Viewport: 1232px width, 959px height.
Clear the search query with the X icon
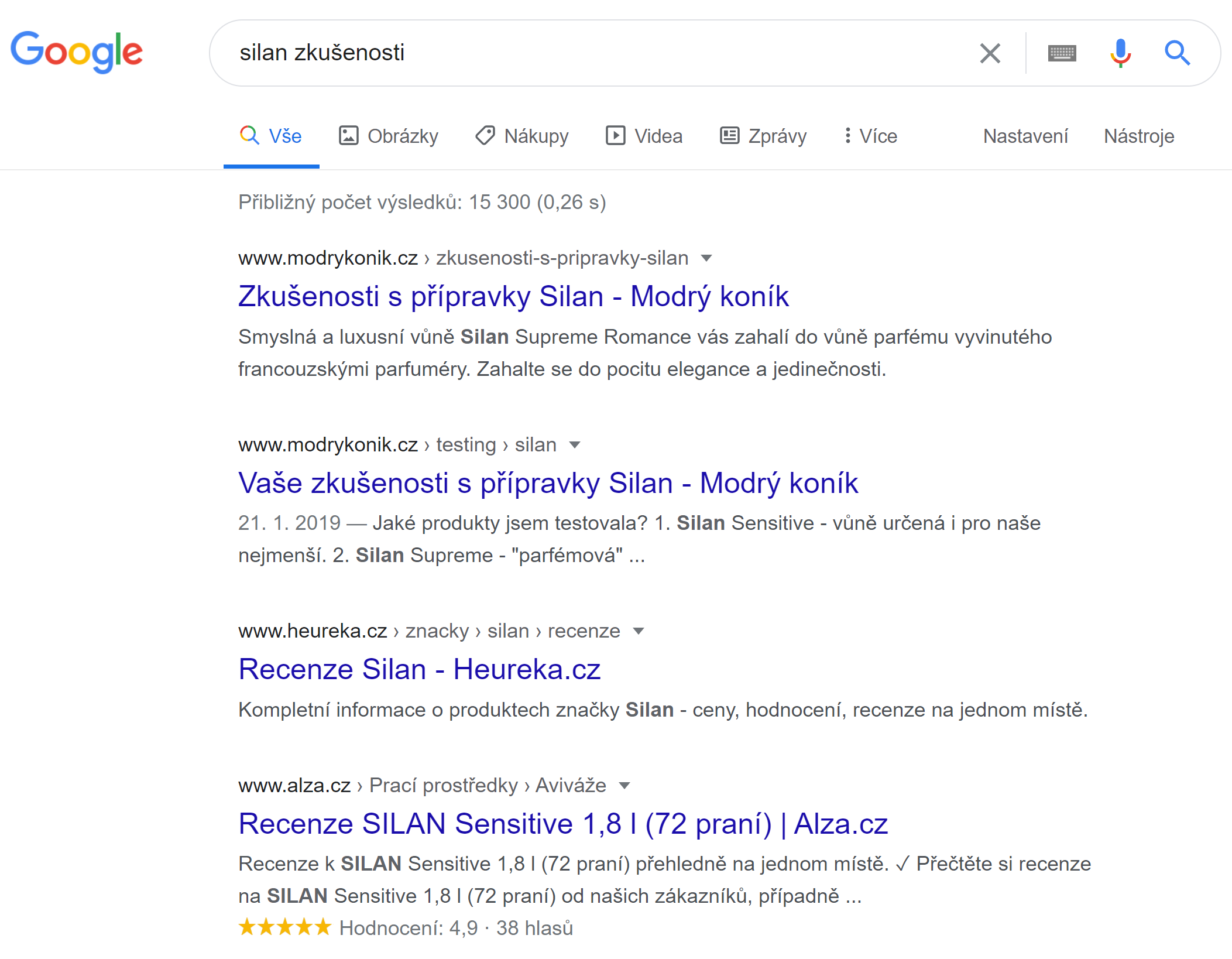990,53
